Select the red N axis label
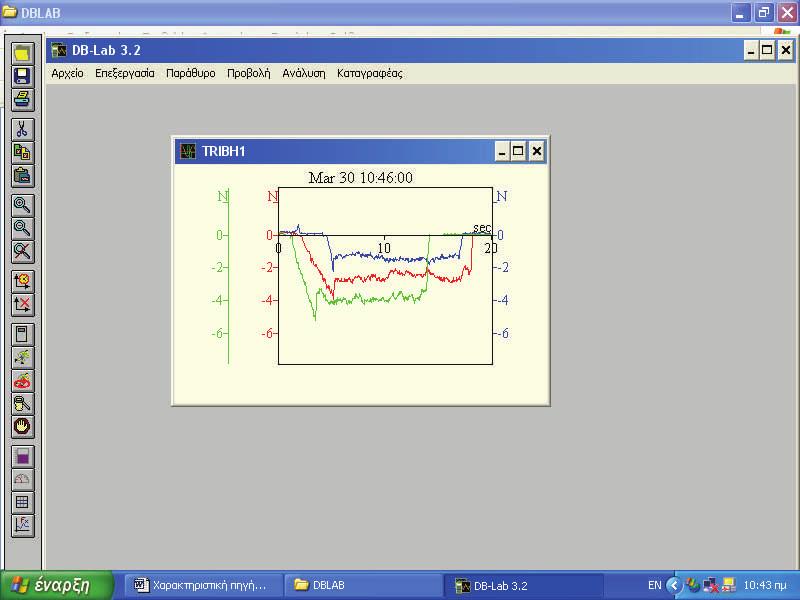The width and height of the screenshot is (800, 600). pos(272,196)
